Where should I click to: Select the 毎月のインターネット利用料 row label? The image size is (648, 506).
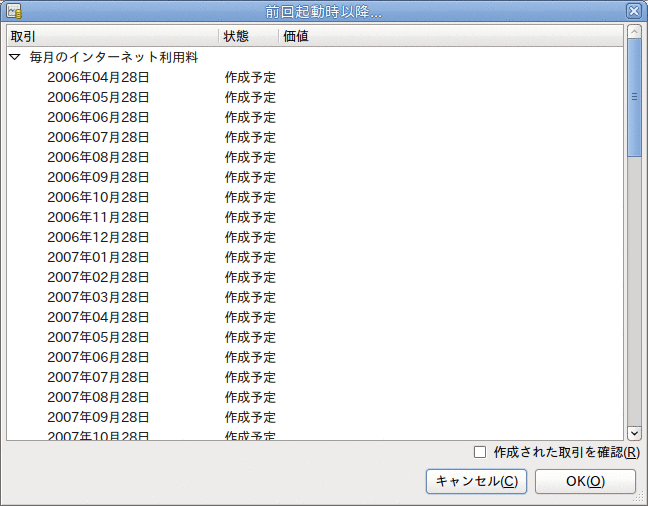[114, 57]
